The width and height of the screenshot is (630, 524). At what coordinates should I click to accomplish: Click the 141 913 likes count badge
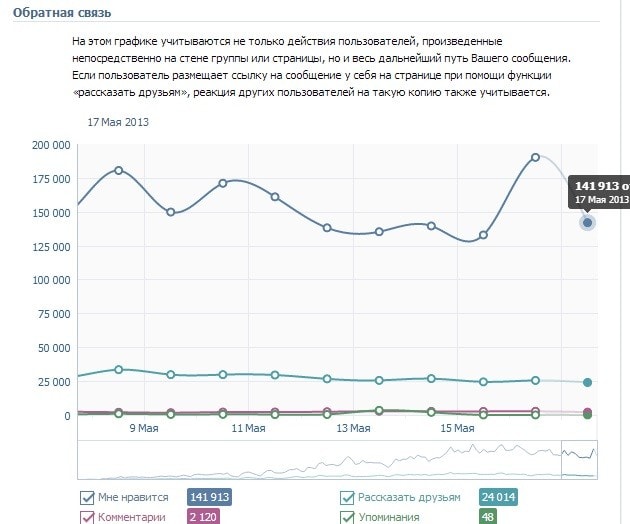click(x=216, y=497)
